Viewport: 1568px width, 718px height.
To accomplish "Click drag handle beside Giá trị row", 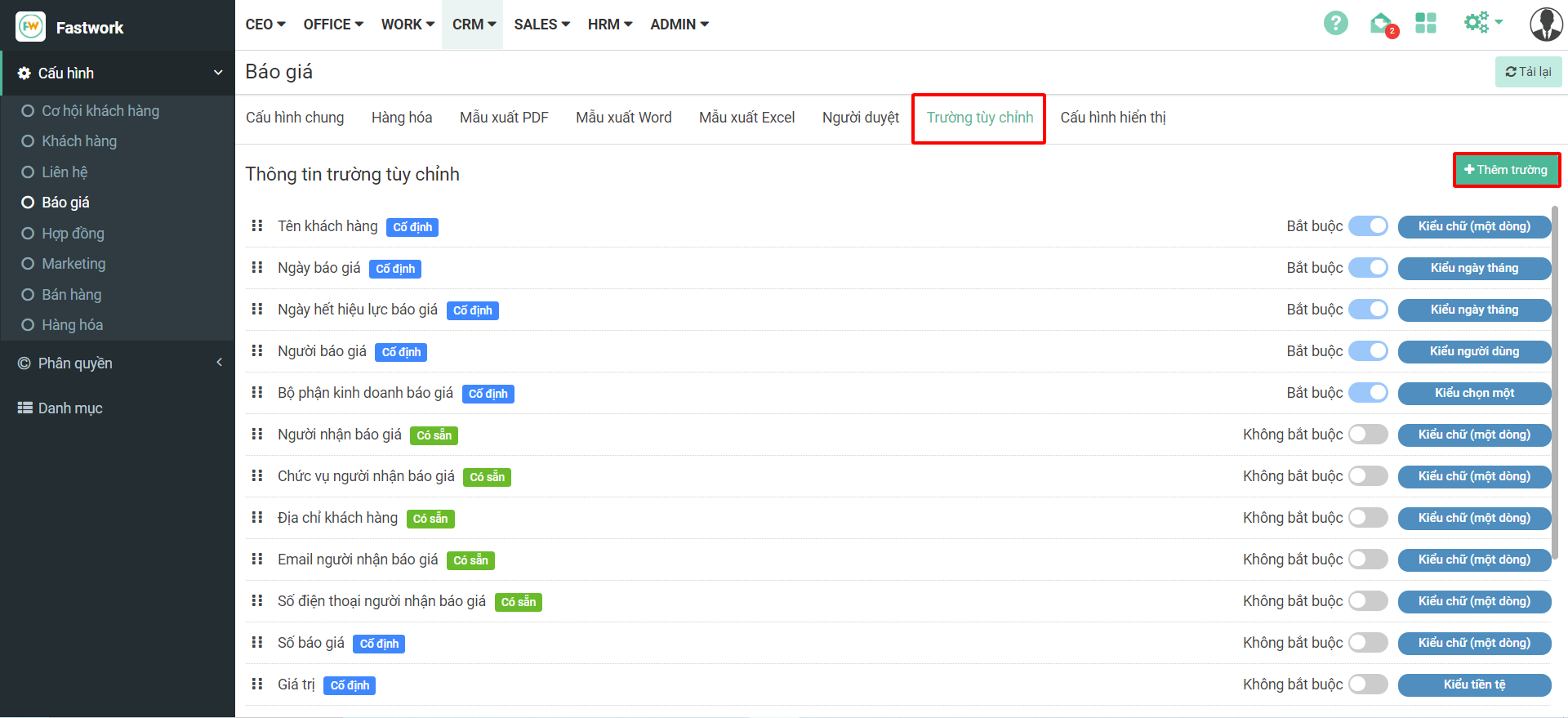I will 257,685.
